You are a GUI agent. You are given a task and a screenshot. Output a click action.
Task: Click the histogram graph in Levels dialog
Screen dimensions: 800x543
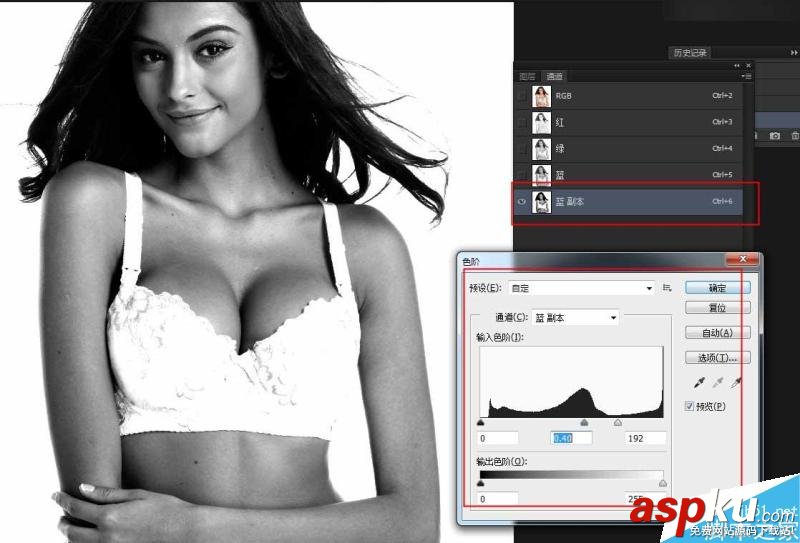pos(571,382)
